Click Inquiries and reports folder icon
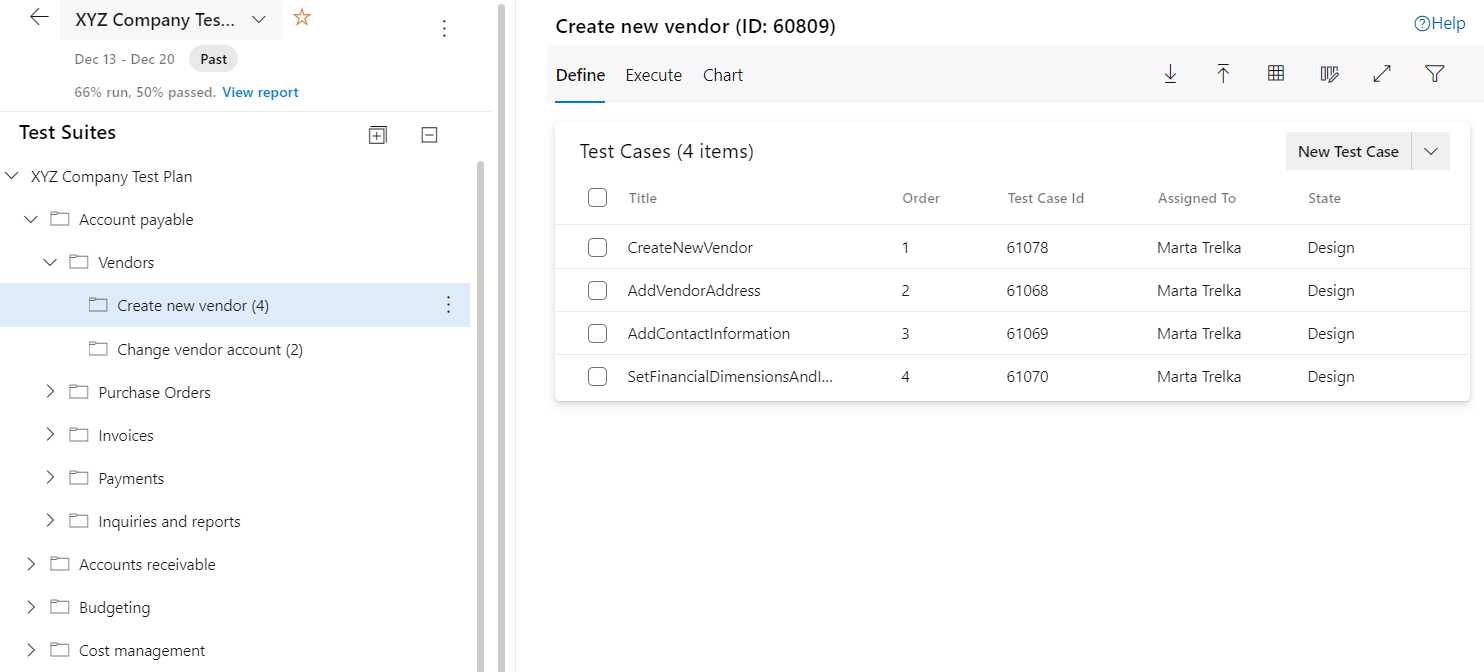This screenshot has height=672, width=1484. (79, 521)
